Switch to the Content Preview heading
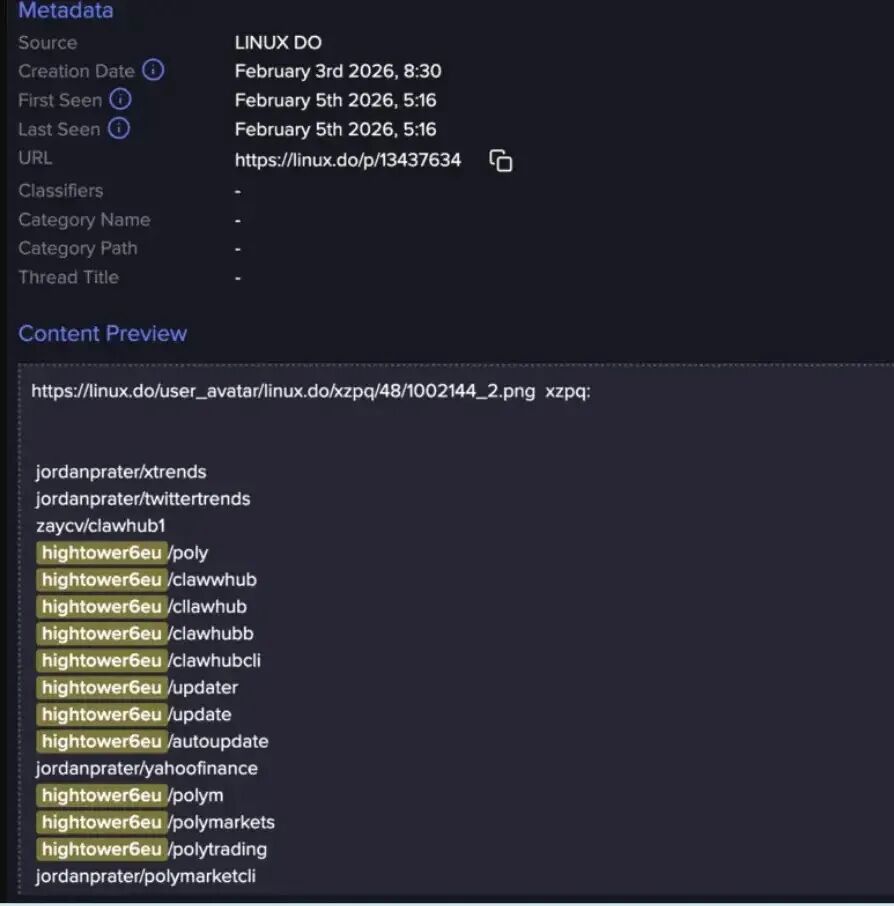The height and width of the screenshot is (906, 894). click(x=102, y=333)
